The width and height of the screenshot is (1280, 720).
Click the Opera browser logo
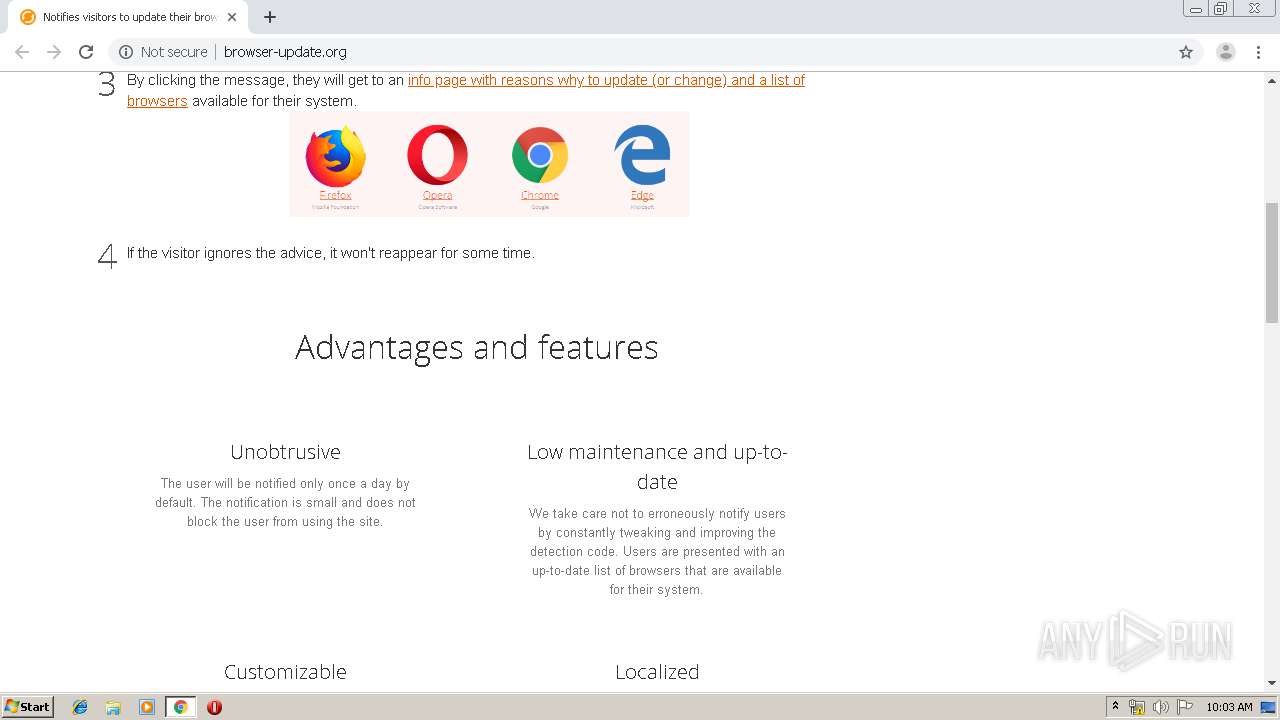tap(437, 155)
